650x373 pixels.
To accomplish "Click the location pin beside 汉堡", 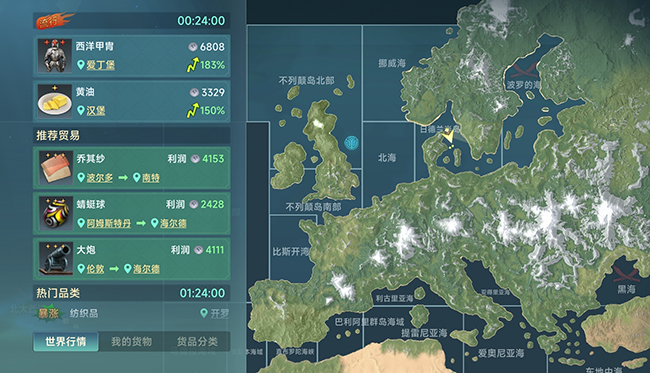I will tap(81, 110).
